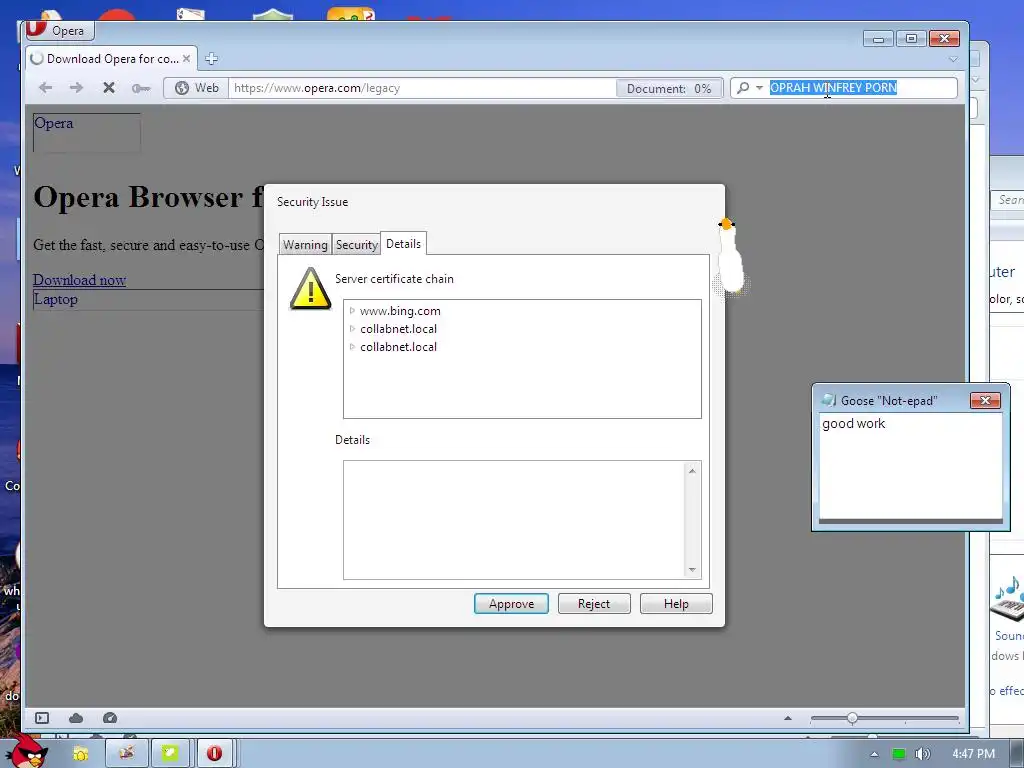Click the search magnifier icon

(743, 88)
